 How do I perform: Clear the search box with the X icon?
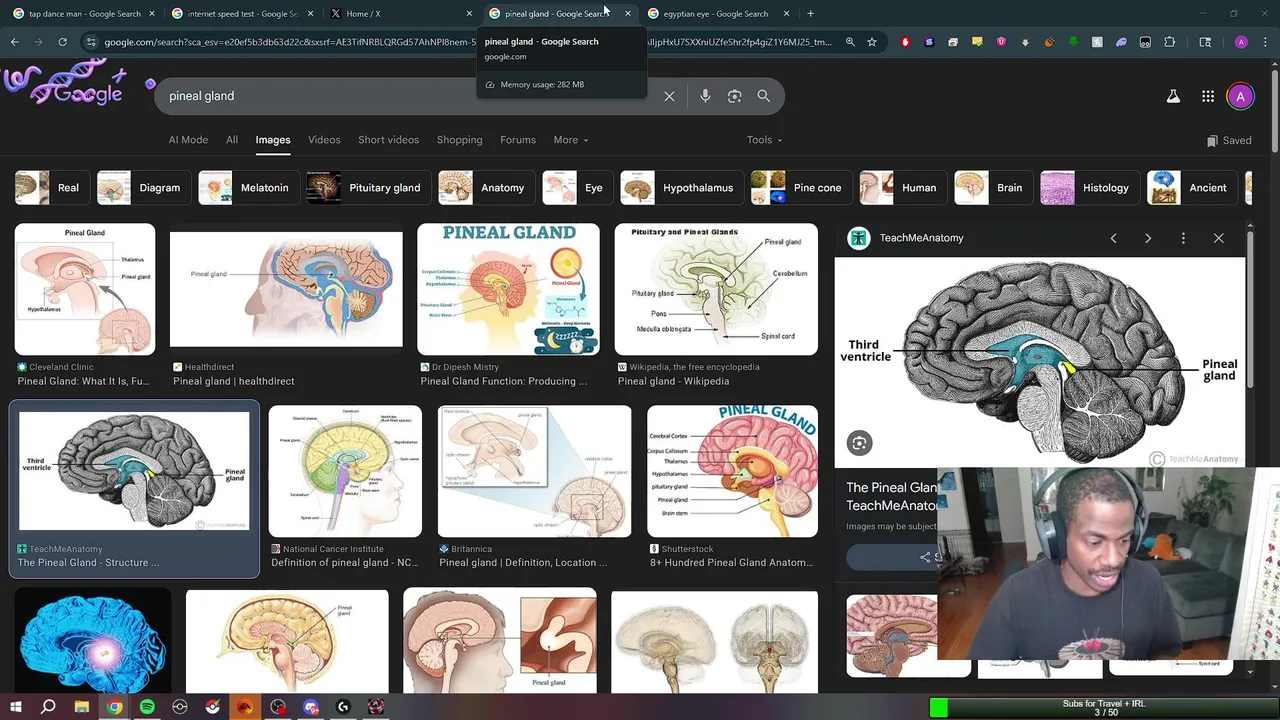[x=669, y=96]
